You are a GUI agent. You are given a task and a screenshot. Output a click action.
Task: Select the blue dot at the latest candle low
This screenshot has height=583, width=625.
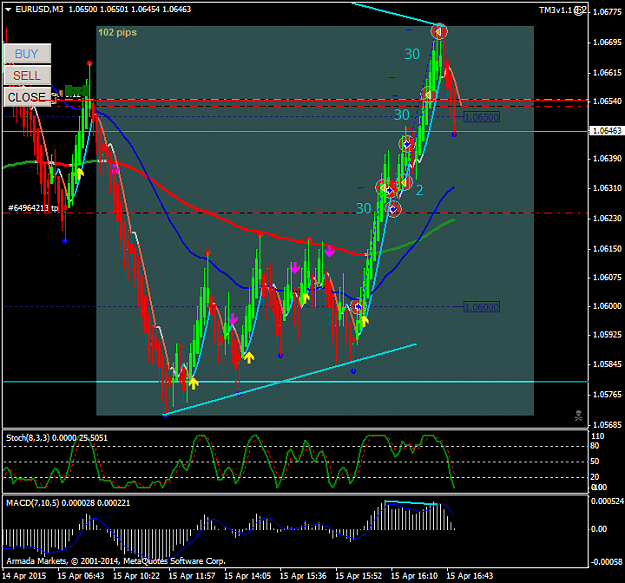pos(454,135)
